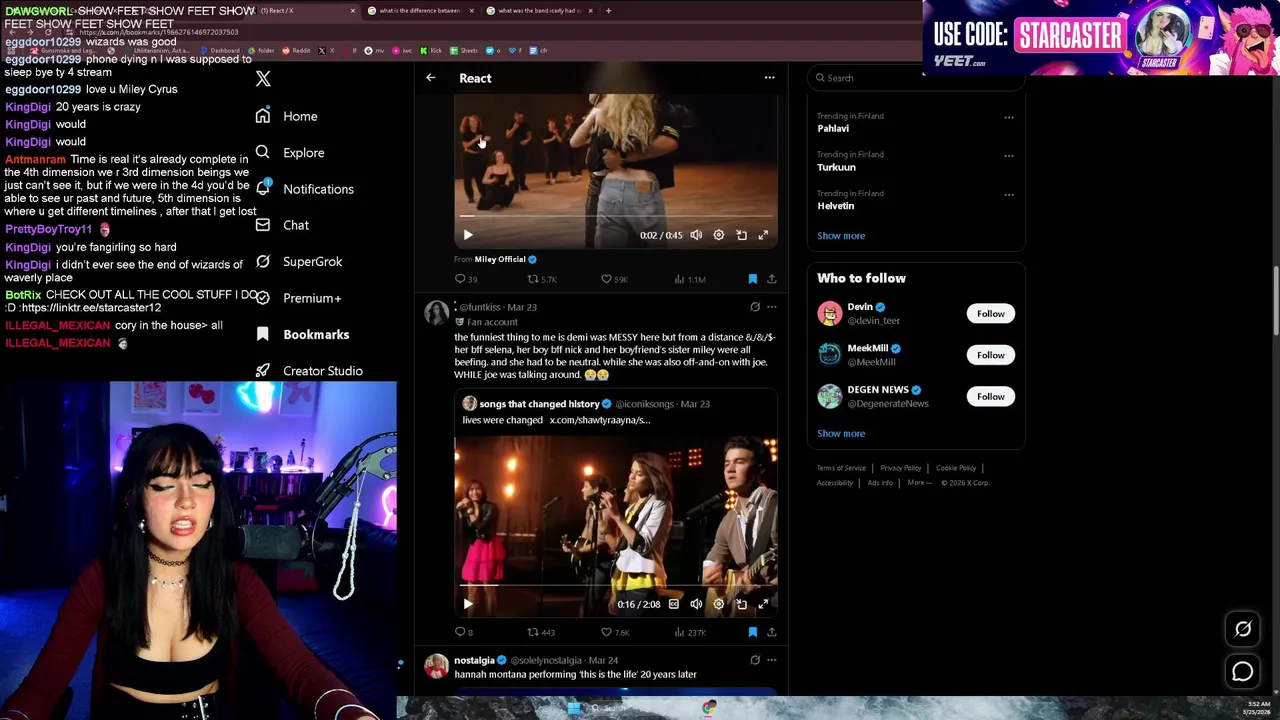
Task: Fullscreen the quoted songs video
Action: coord(763,604)
